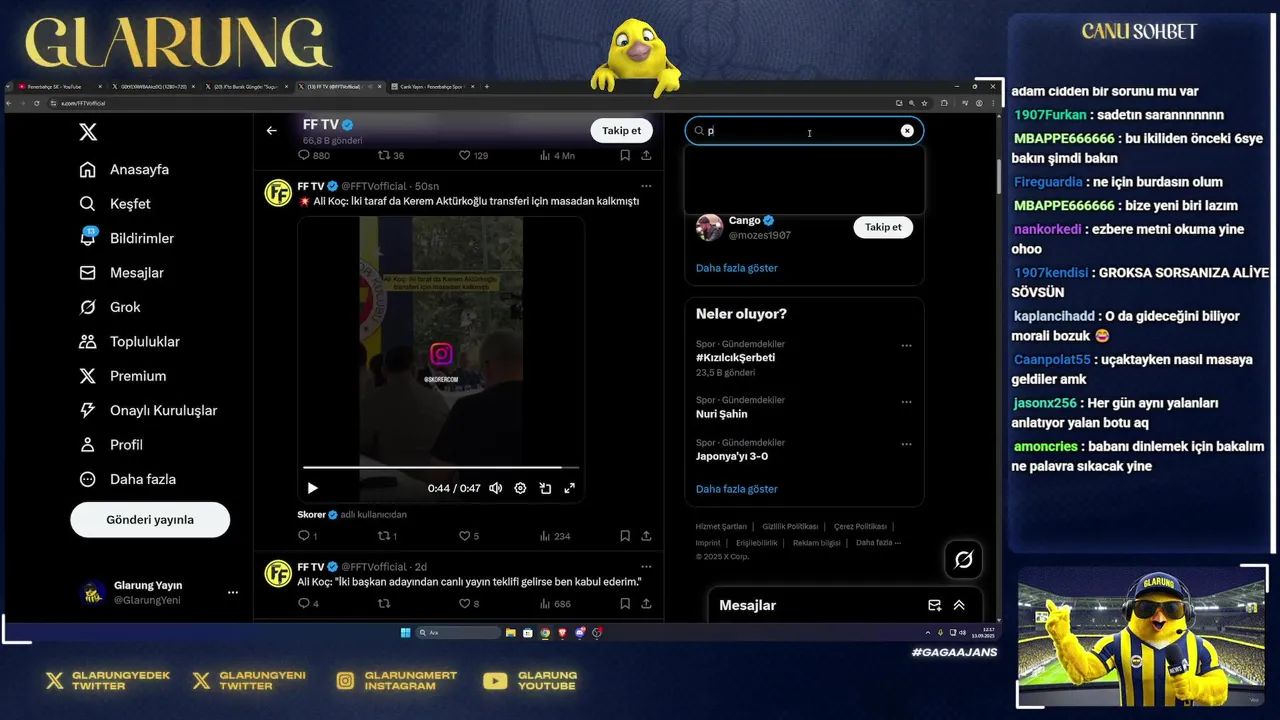Share the Kerem Aktürkoğlu tweet
Image resolution: width=1280 pixels, height=720 pixels.
pyautogui.click(x=646, y=536)
